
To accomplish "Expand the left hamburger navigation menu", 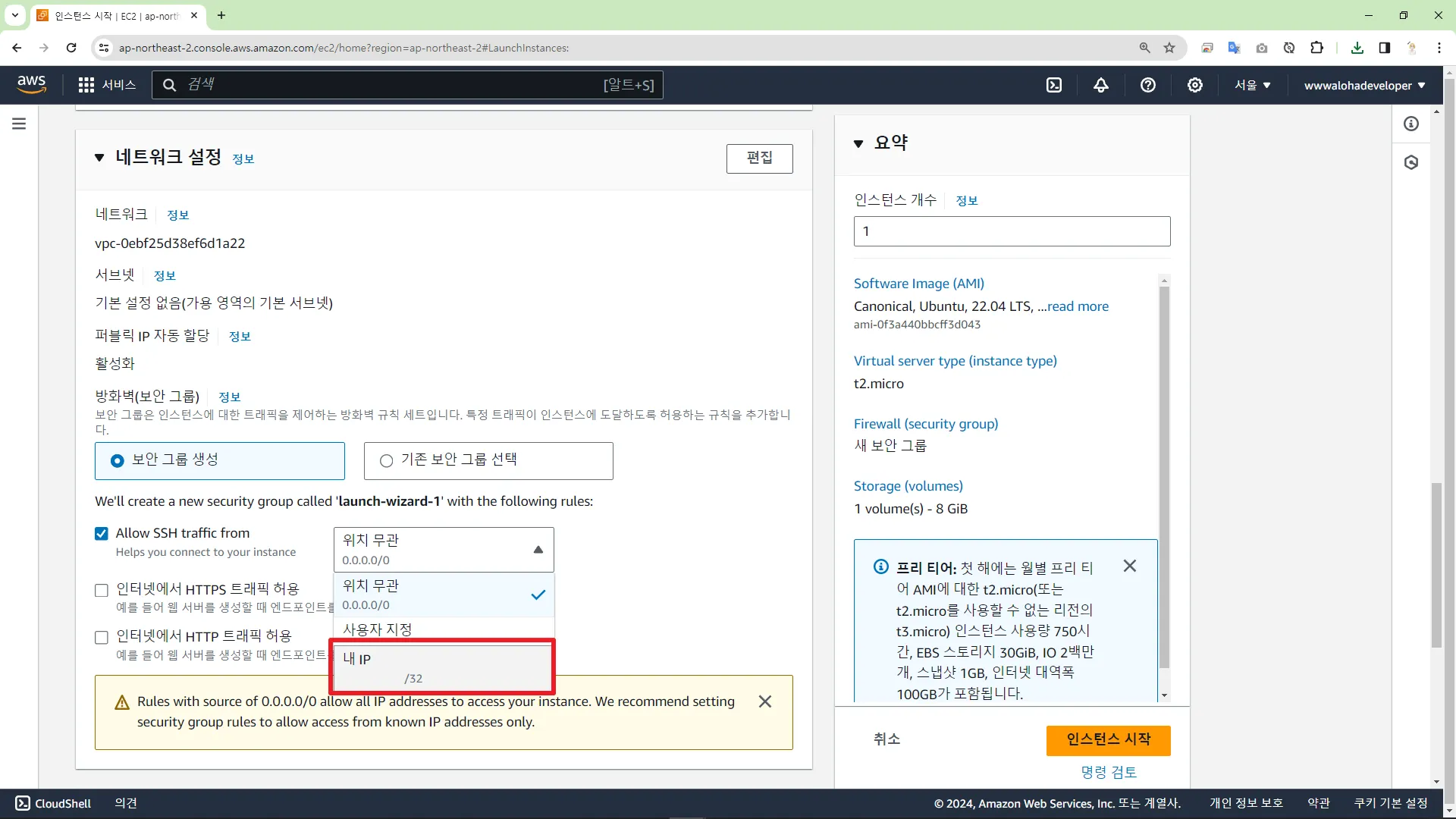I will coord(19,124).
